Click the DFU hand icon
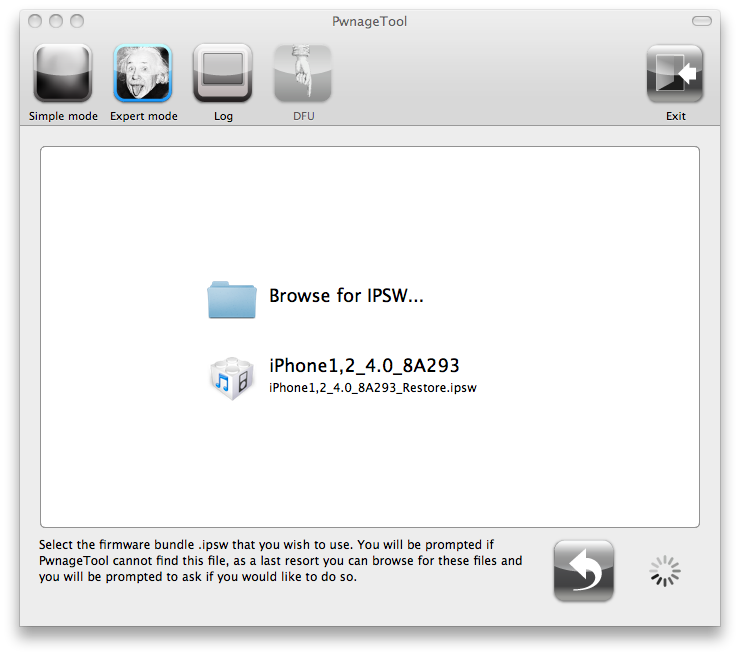The image size is (740, 656). click(302, 74)
